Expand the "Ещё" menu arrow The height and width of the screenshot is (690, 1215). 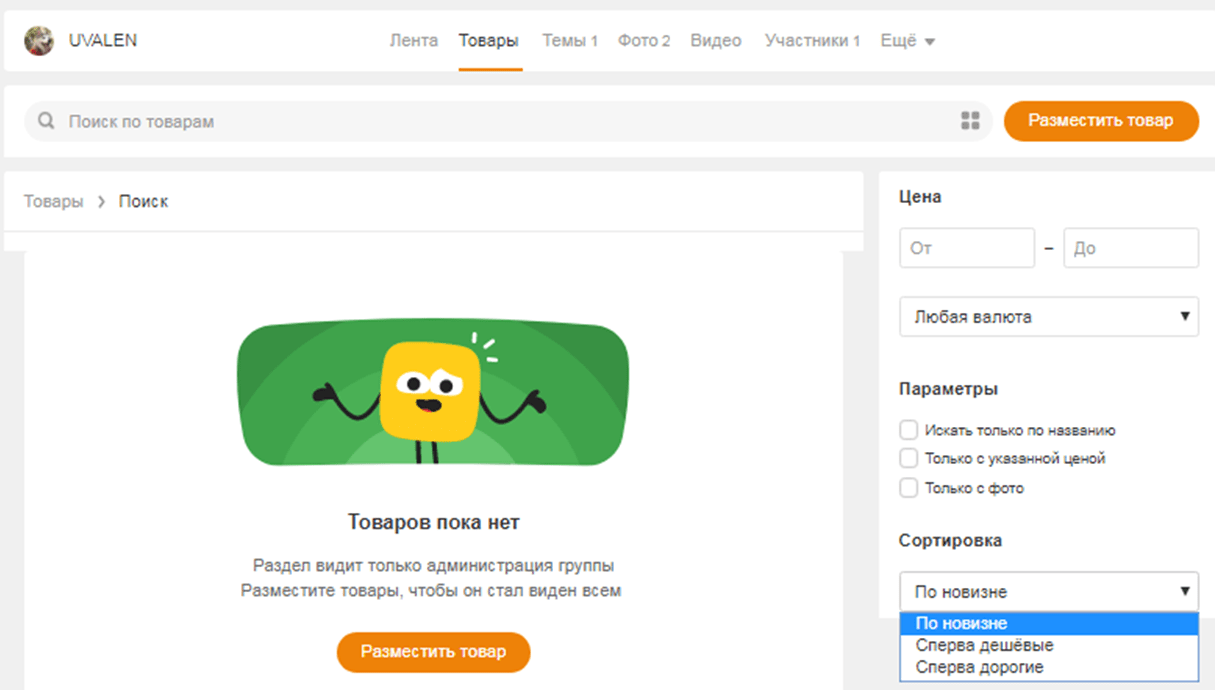tap(930, 42)
